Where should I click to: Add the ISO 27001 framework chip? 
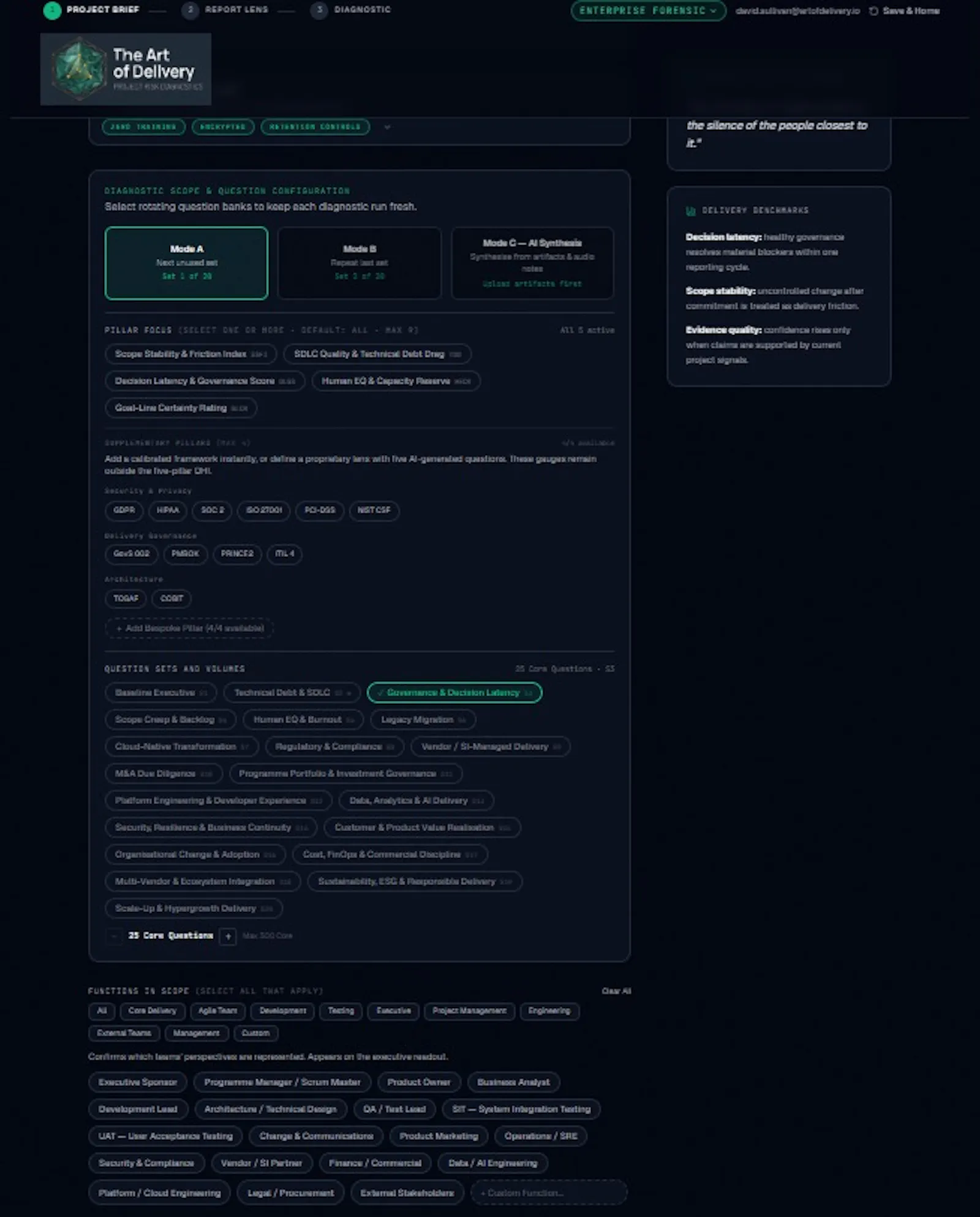coord(264,510)
